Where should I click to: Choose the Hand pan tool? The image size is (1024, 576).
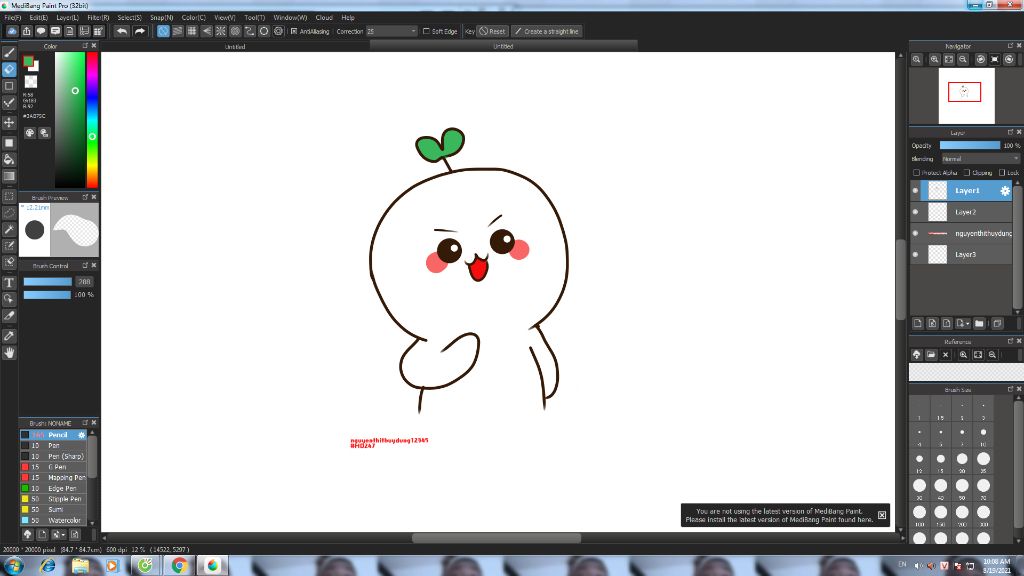pyautogui.click(x=9, y=353)
